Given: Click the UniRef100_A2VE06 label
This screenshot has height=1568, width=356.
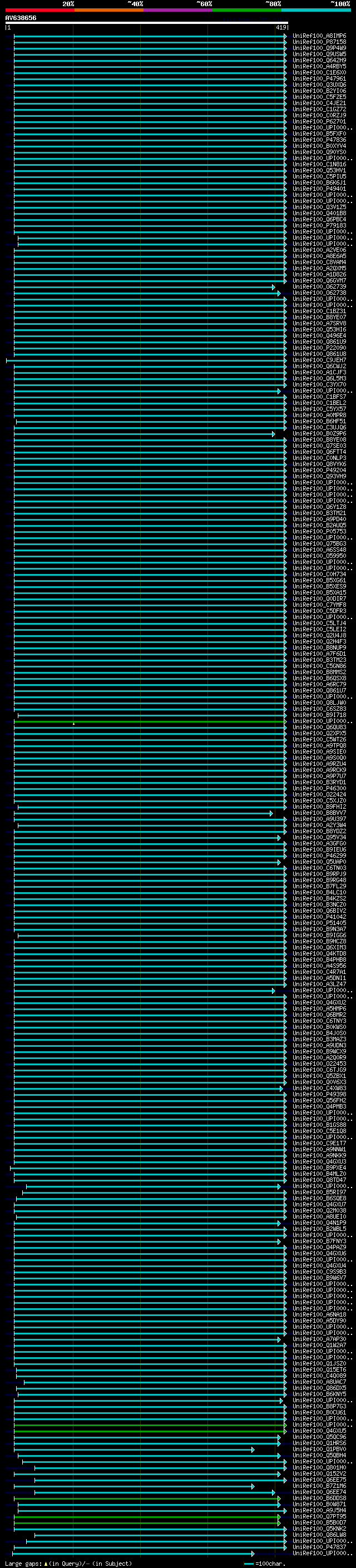Looking at the screenshot, I should (x=319, y=250).
